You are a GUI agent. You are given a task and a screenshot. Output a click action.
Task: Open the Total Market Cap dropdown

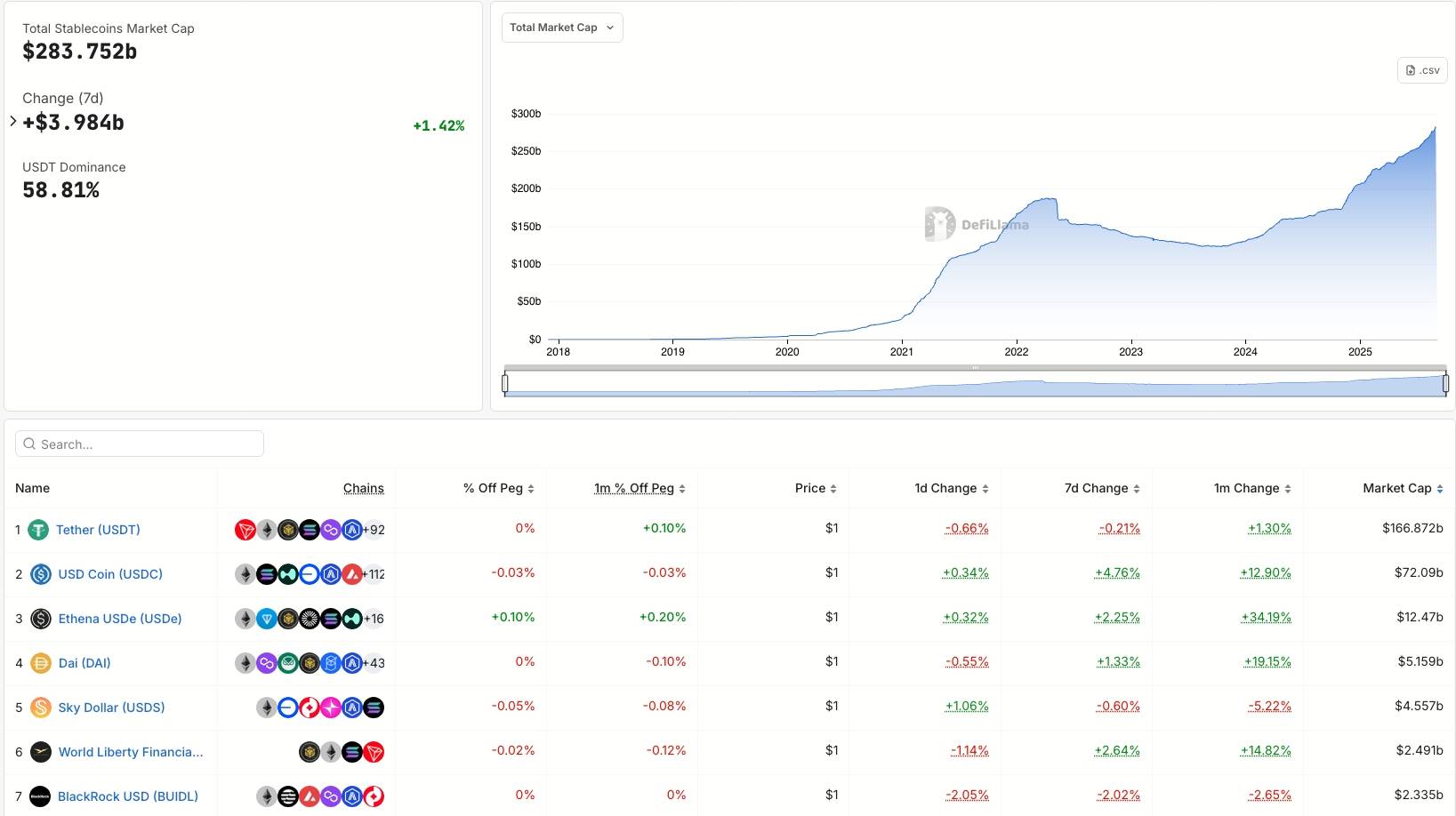562,28
